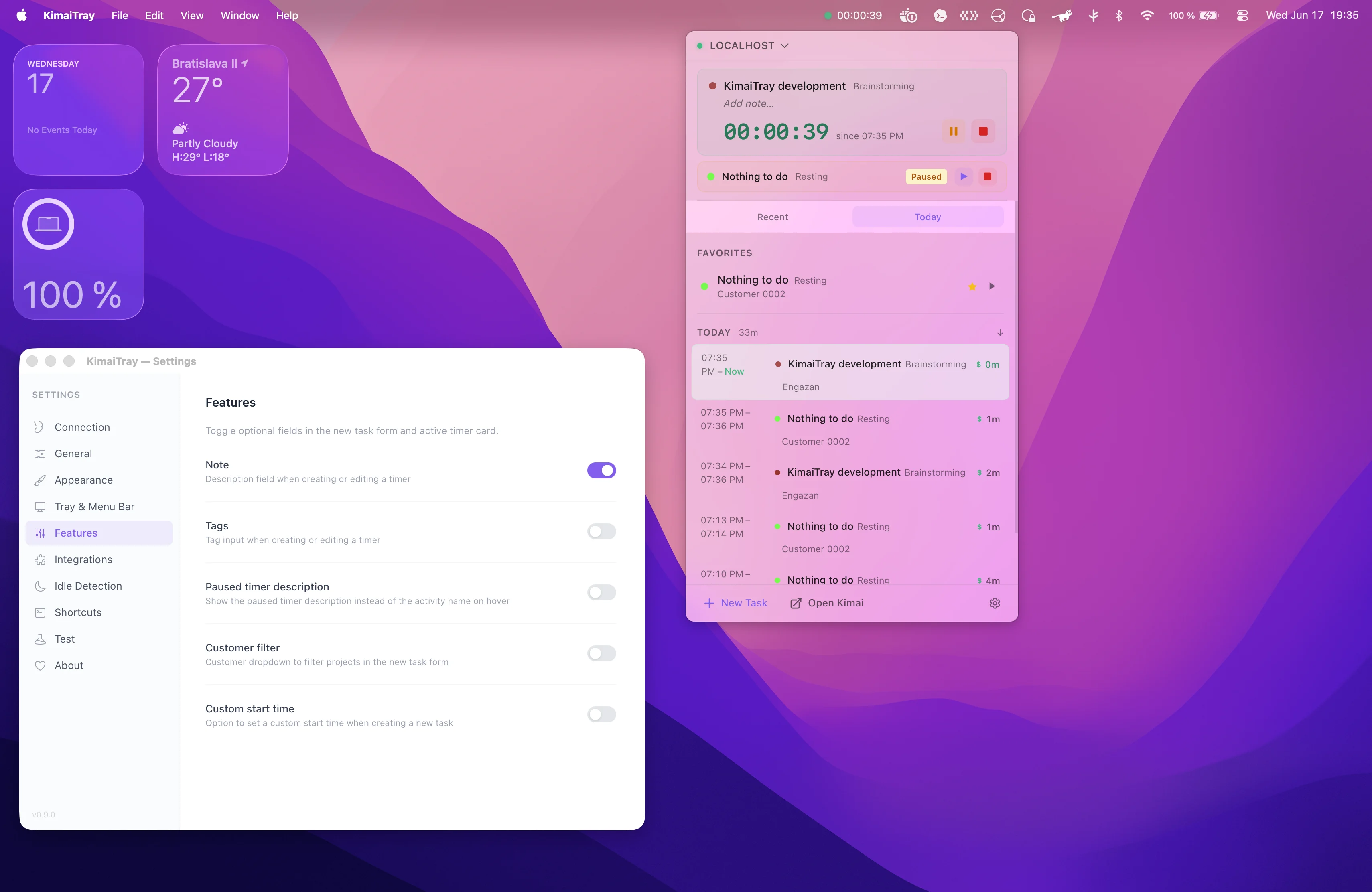
Task: Resume the paused Nothing to do timer
Action: (x=963, y=176)
